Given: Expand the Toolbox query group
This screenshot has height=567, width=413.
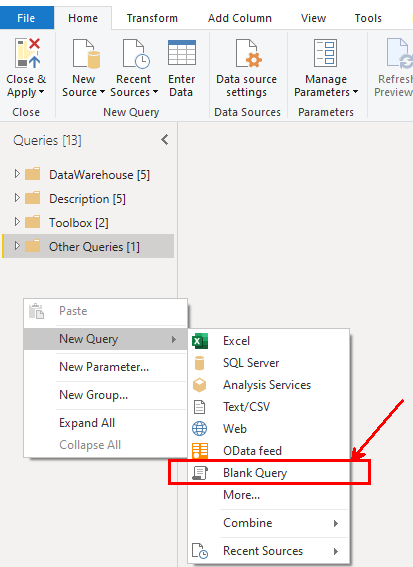Looking at the screenshot, I should (17, 222).
